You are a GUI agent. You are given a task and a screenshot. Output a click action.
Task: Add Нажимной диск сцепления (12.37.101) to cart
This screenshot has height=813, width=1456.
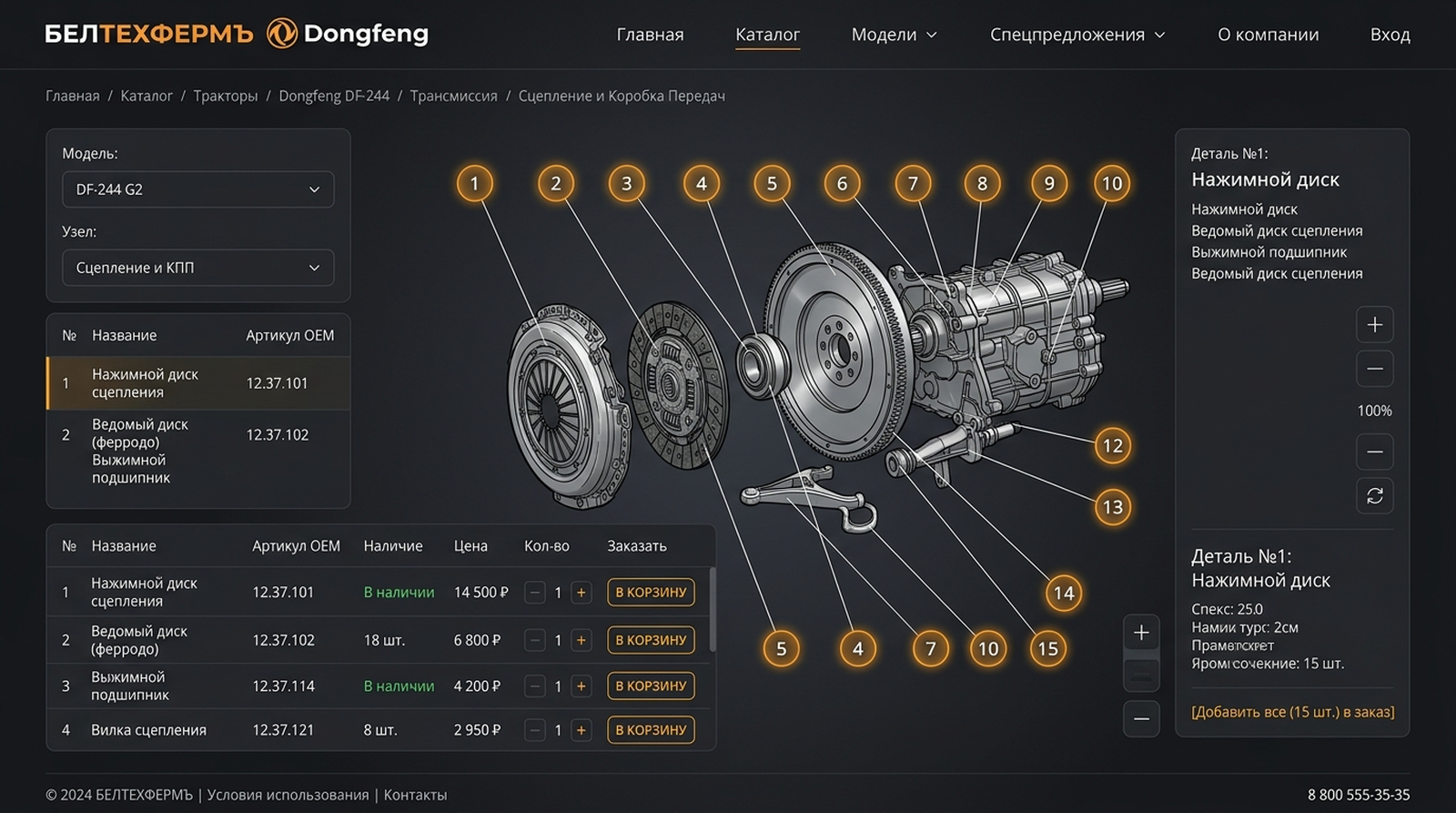651,592
